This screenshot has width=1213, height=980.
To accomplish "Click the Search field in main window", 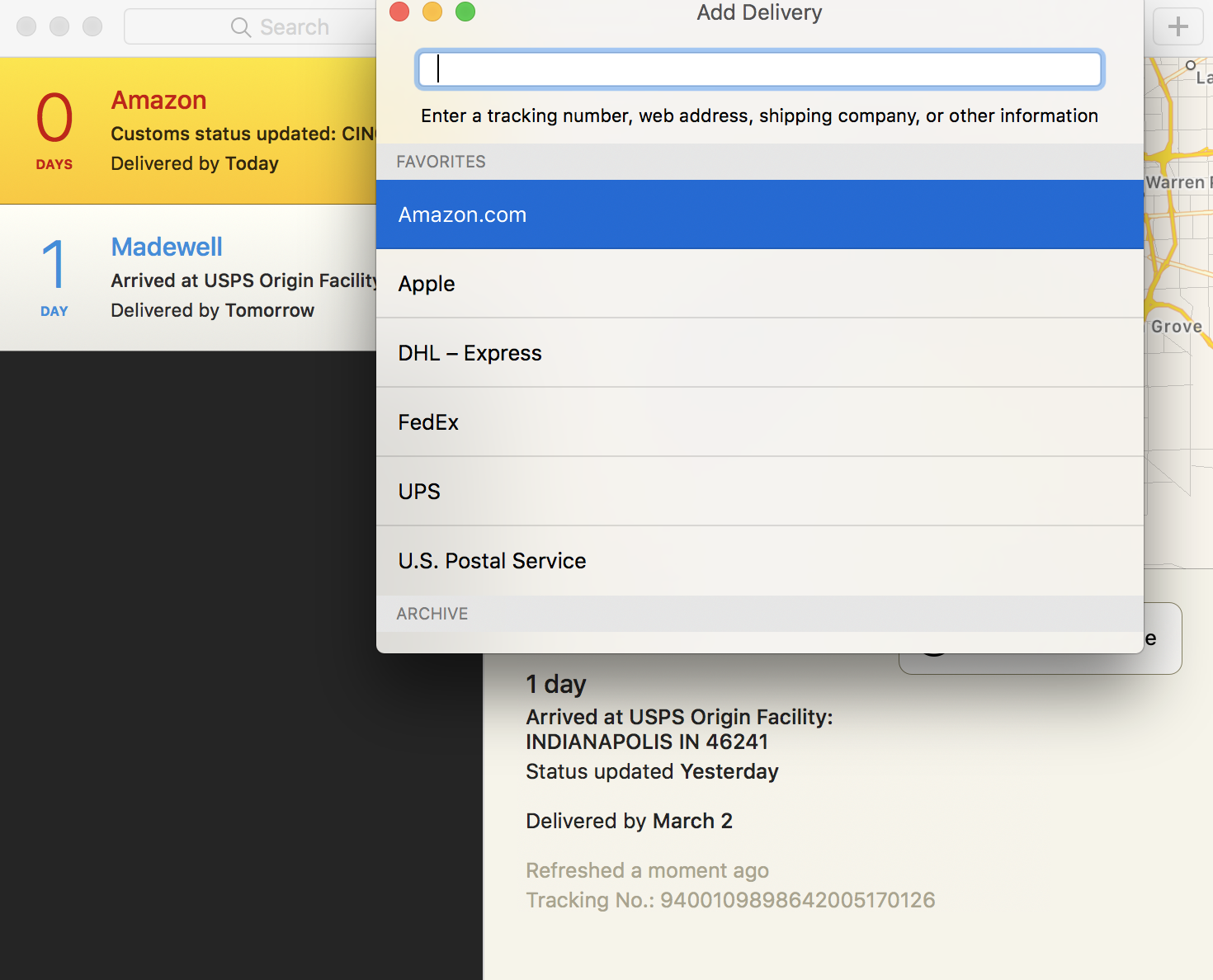I will (x=250, y=26).
